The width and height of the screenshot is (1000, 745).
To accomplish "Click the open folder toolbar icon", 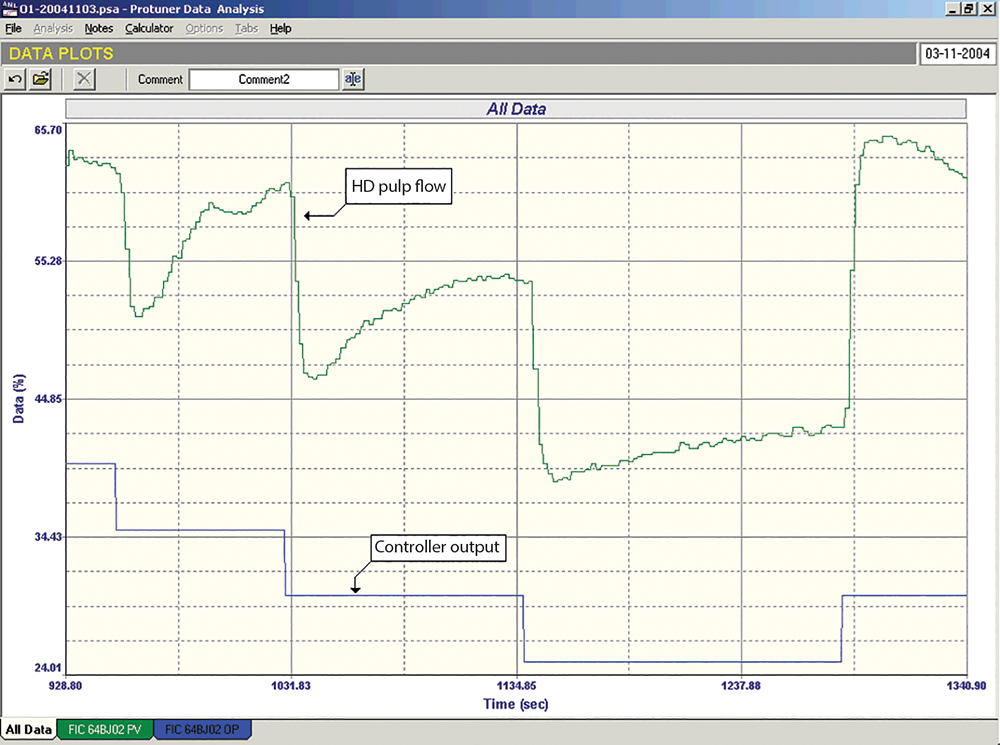I will coord(41,79).
